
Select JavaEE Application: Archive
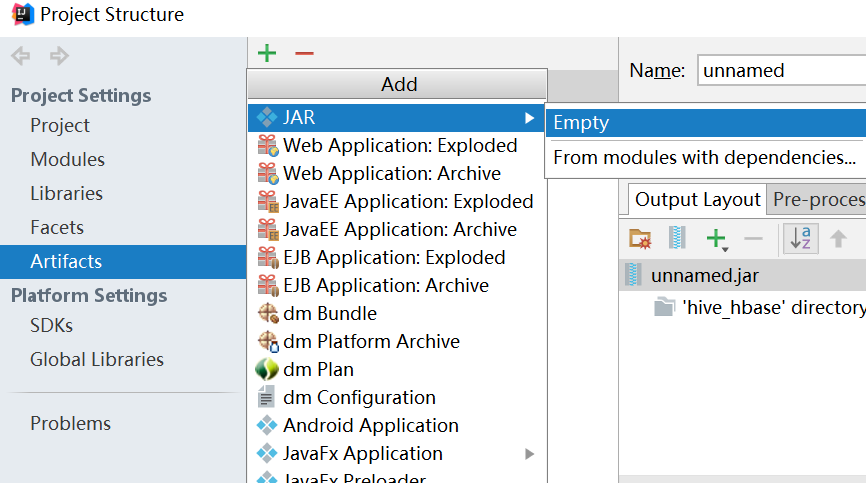tap(396, 230)
